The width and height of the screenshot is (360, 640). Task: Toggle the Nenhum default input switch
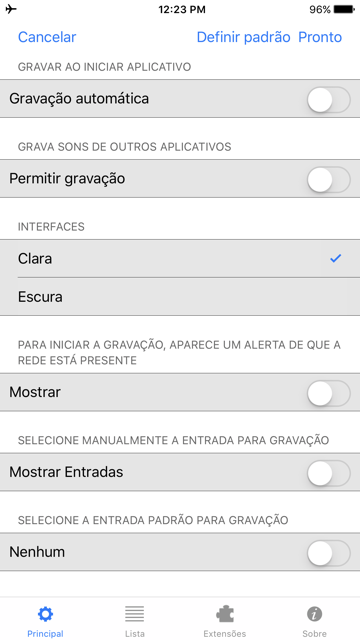329,553
